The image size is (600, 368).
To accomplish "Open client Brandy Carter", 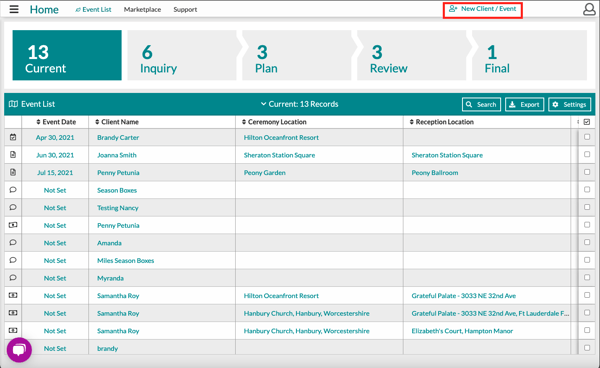I will [118, 137].
